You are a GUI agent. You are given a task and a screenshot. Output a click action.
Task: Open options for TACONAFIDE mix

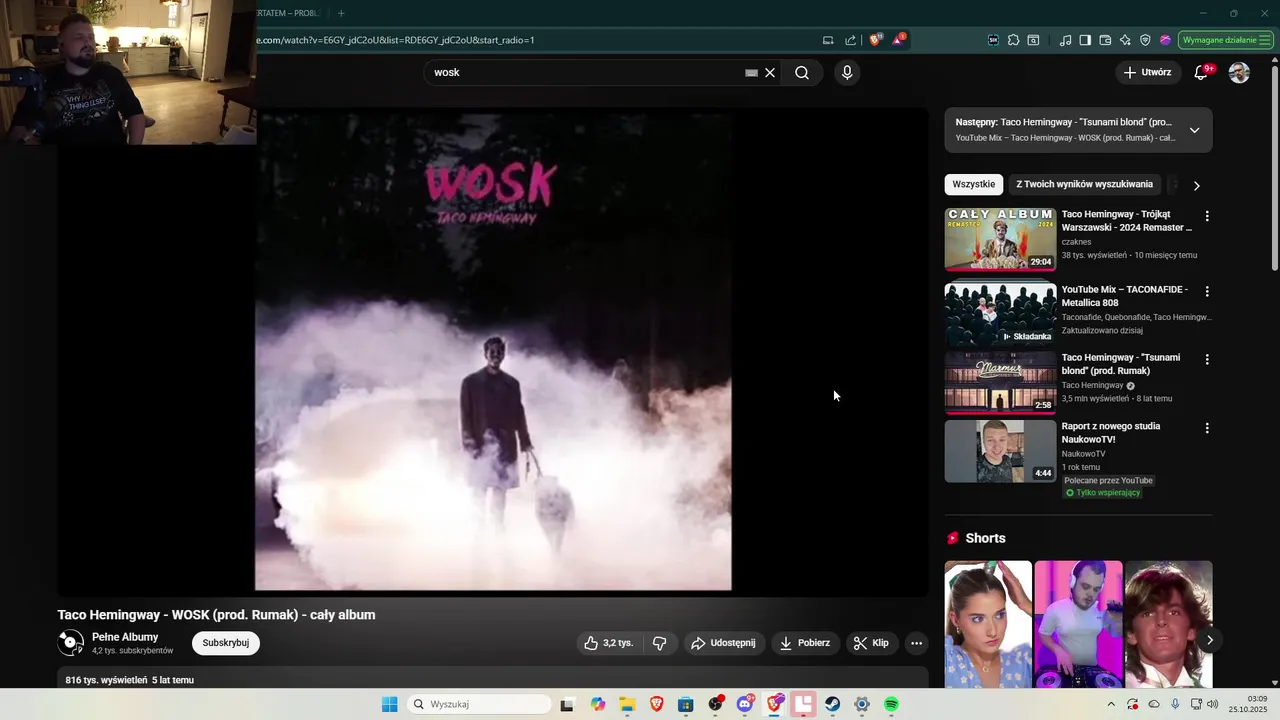click(x=1207, y=292)
